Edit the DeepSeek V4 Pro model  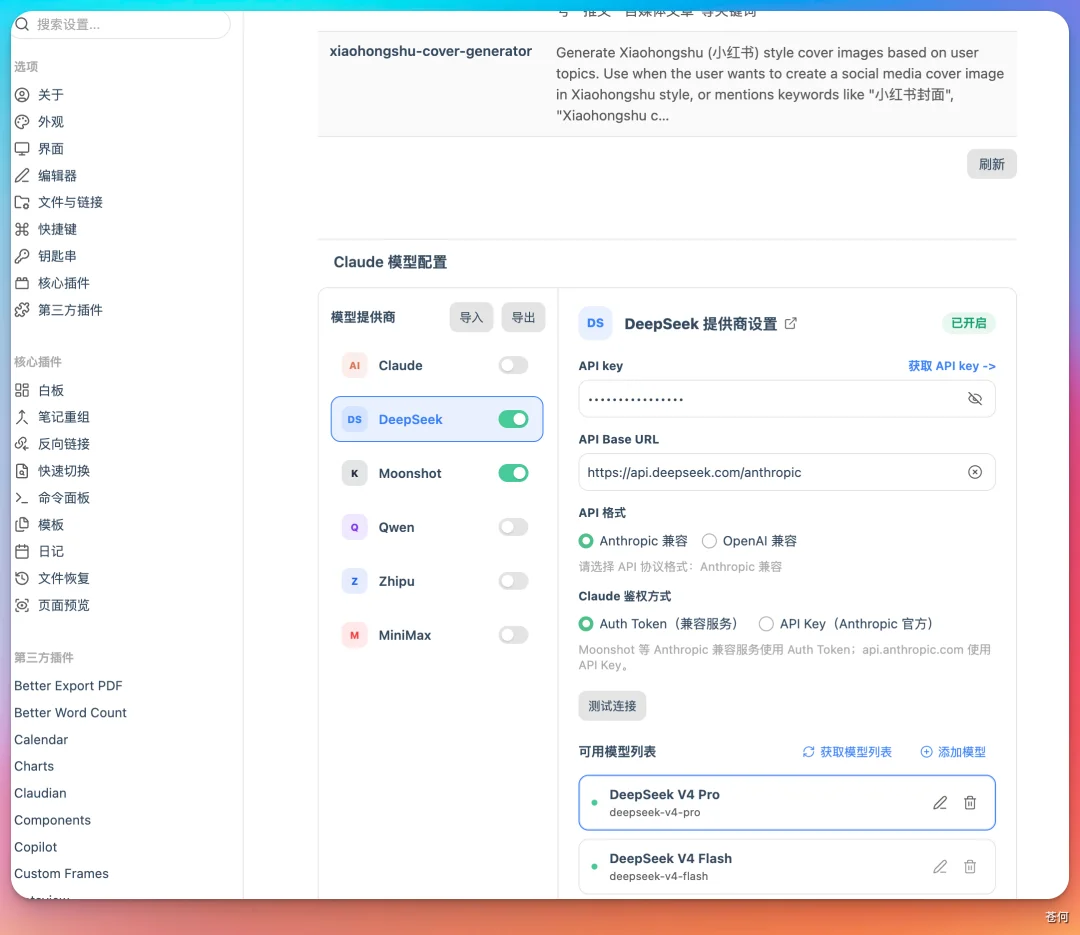939,803
